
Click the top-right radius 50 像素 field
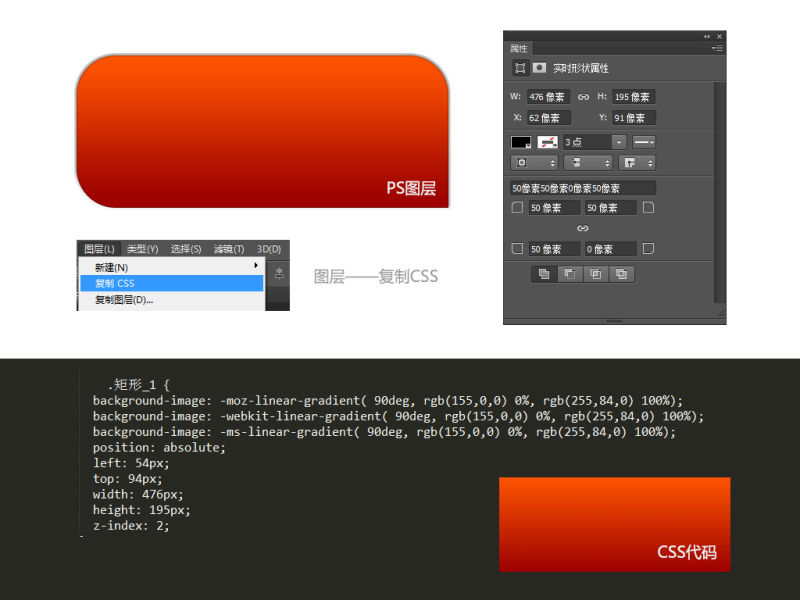pyautogui.click(x=610, y=208)
